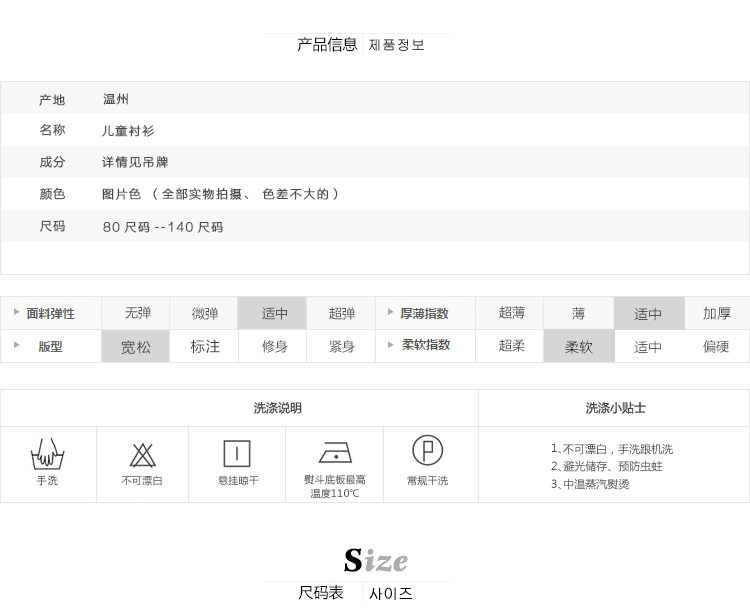Click 不可漂白 caption
Image resolution: width=750 pixels, height=610 pixels.
142,480
